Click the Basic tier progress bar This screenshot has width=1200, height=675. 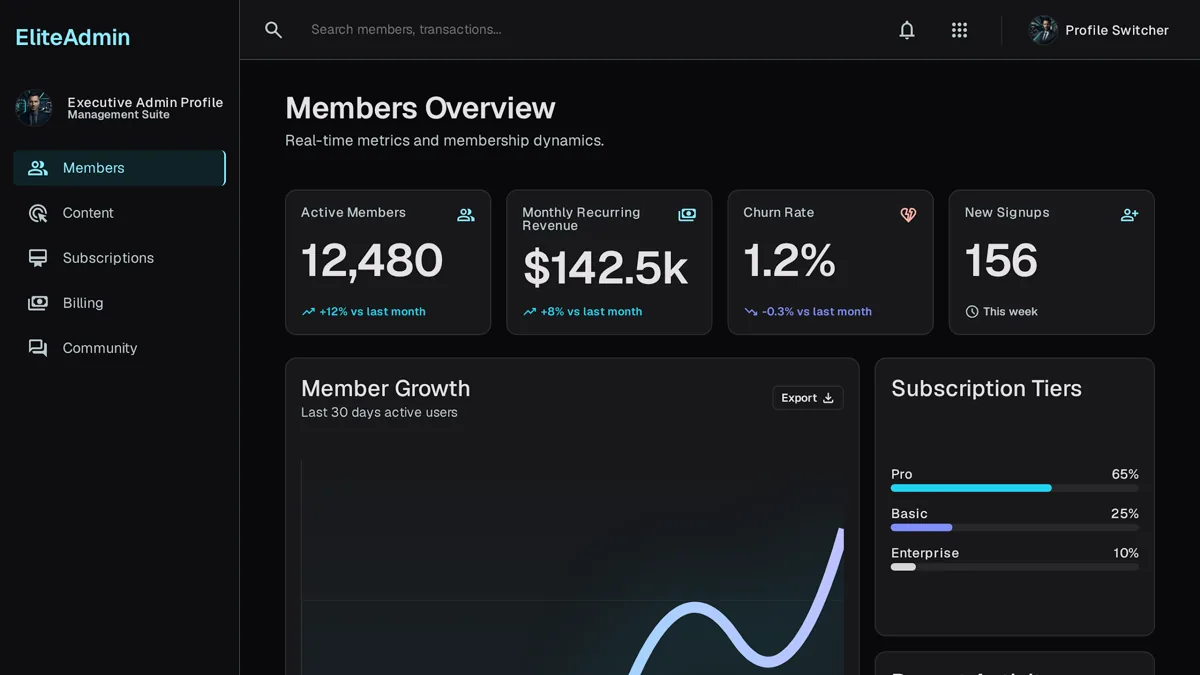pos(1014,528)
